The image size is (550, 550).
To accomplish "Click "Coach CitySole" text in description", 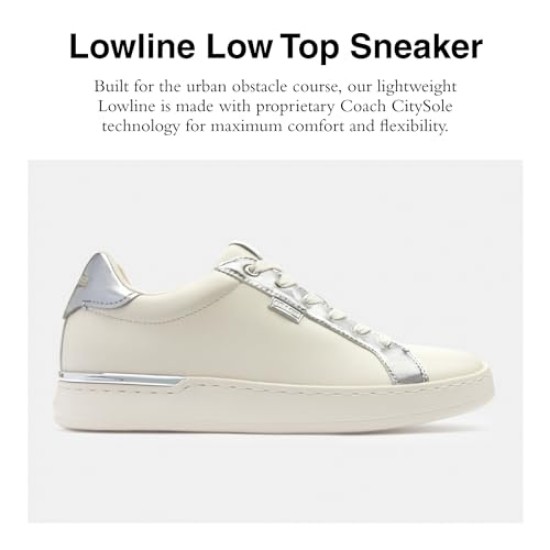I will (396, 106).
